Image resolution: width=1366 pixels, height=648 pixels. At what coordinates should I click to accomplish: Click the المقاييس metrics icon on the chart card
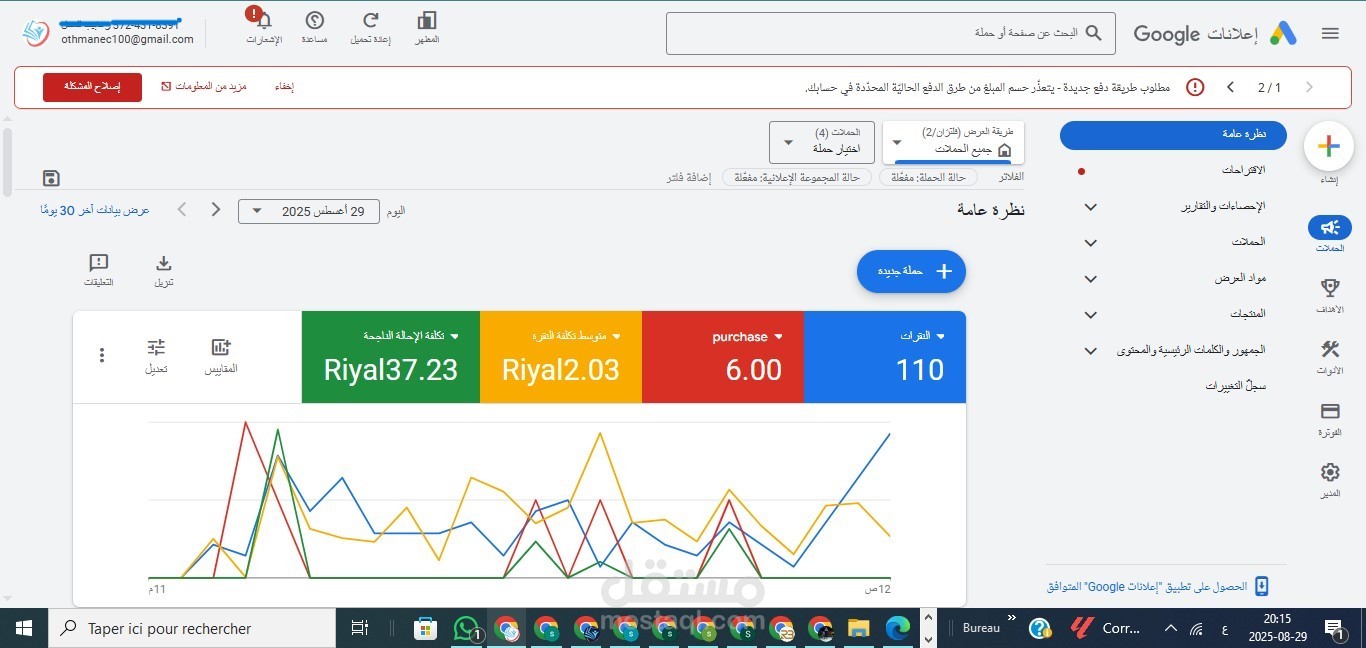point(220,347)
